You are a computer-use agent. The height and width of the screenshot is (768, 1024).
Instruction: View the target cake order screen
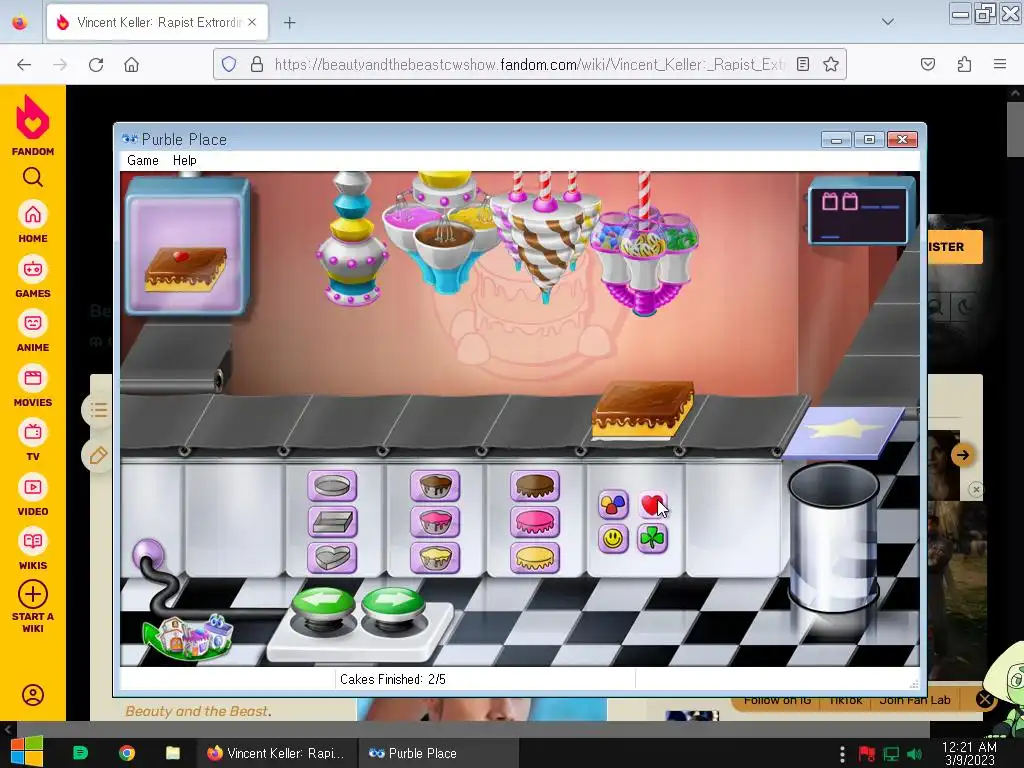(x=187, y=246)
